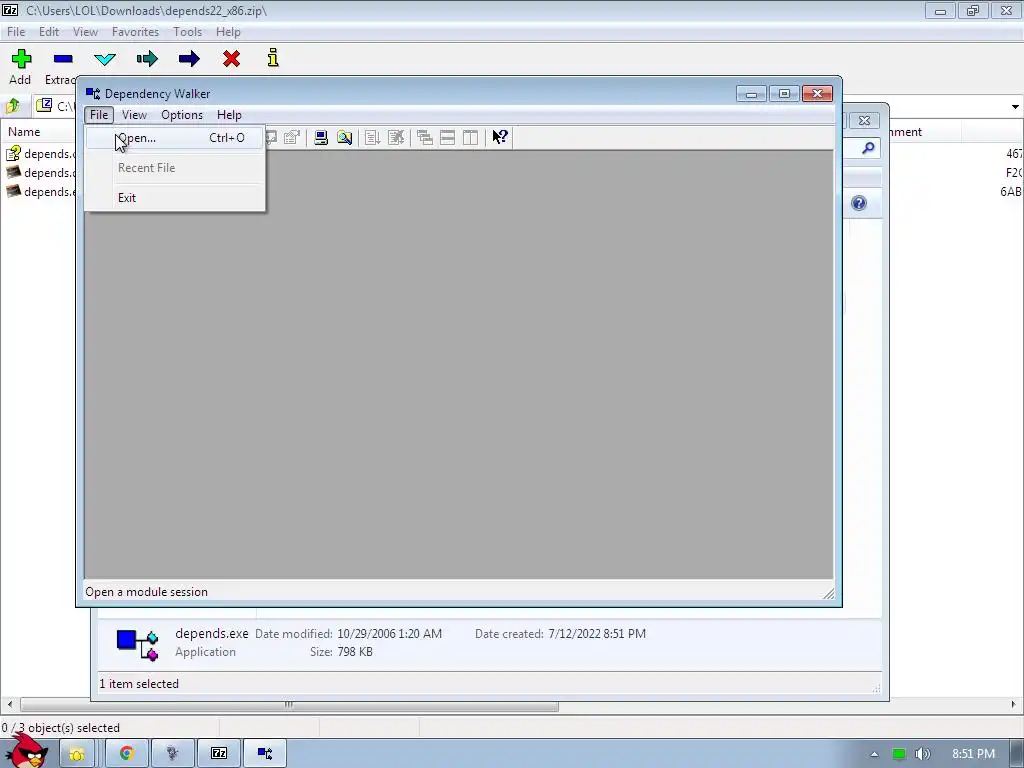
Task: Click the System Information computer icon
Action: [321, 137]
